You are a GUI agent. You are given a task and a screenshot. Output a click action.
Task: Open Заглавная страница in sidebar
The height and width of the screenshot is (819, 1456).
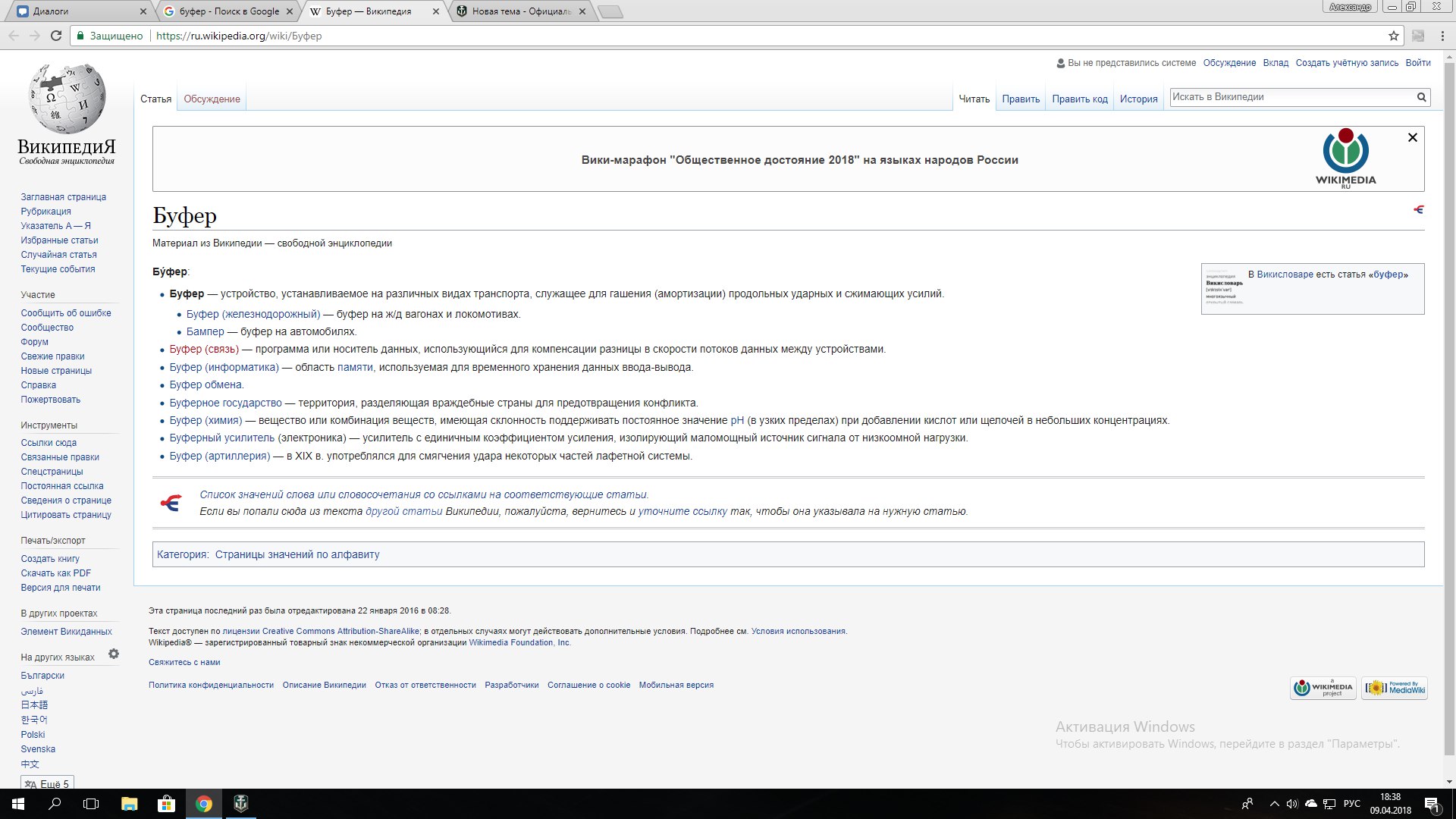coord(64,197)
